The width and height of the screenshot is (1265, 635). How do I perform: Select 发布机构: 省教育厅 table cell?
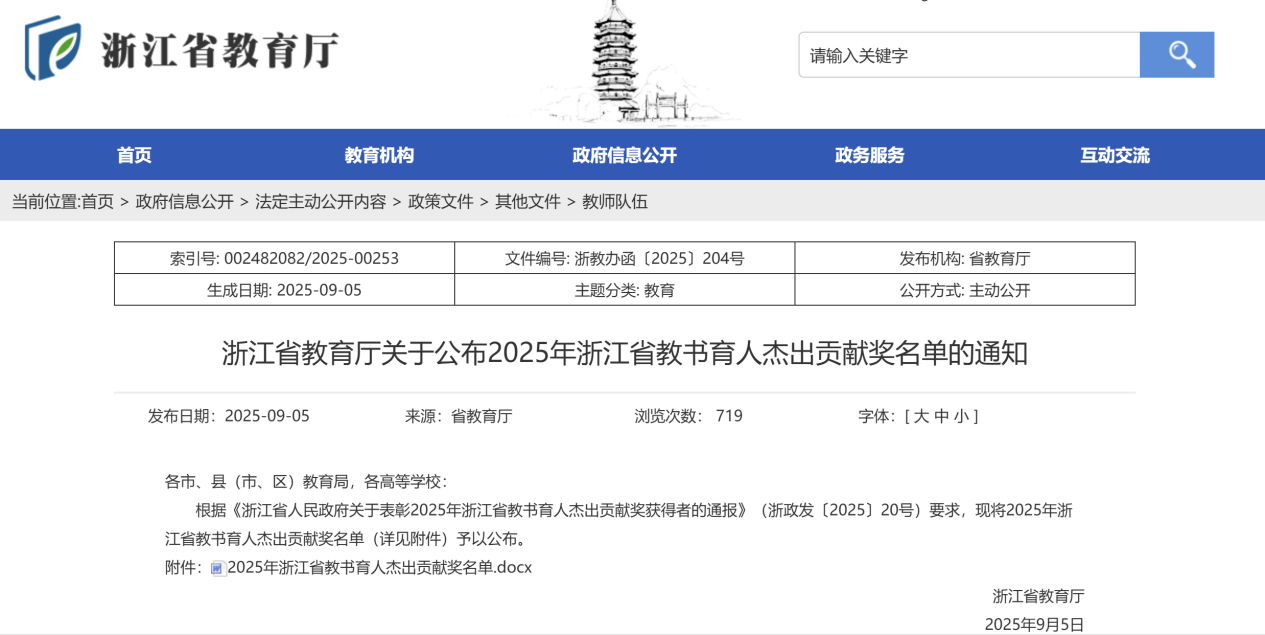point(965,258)
